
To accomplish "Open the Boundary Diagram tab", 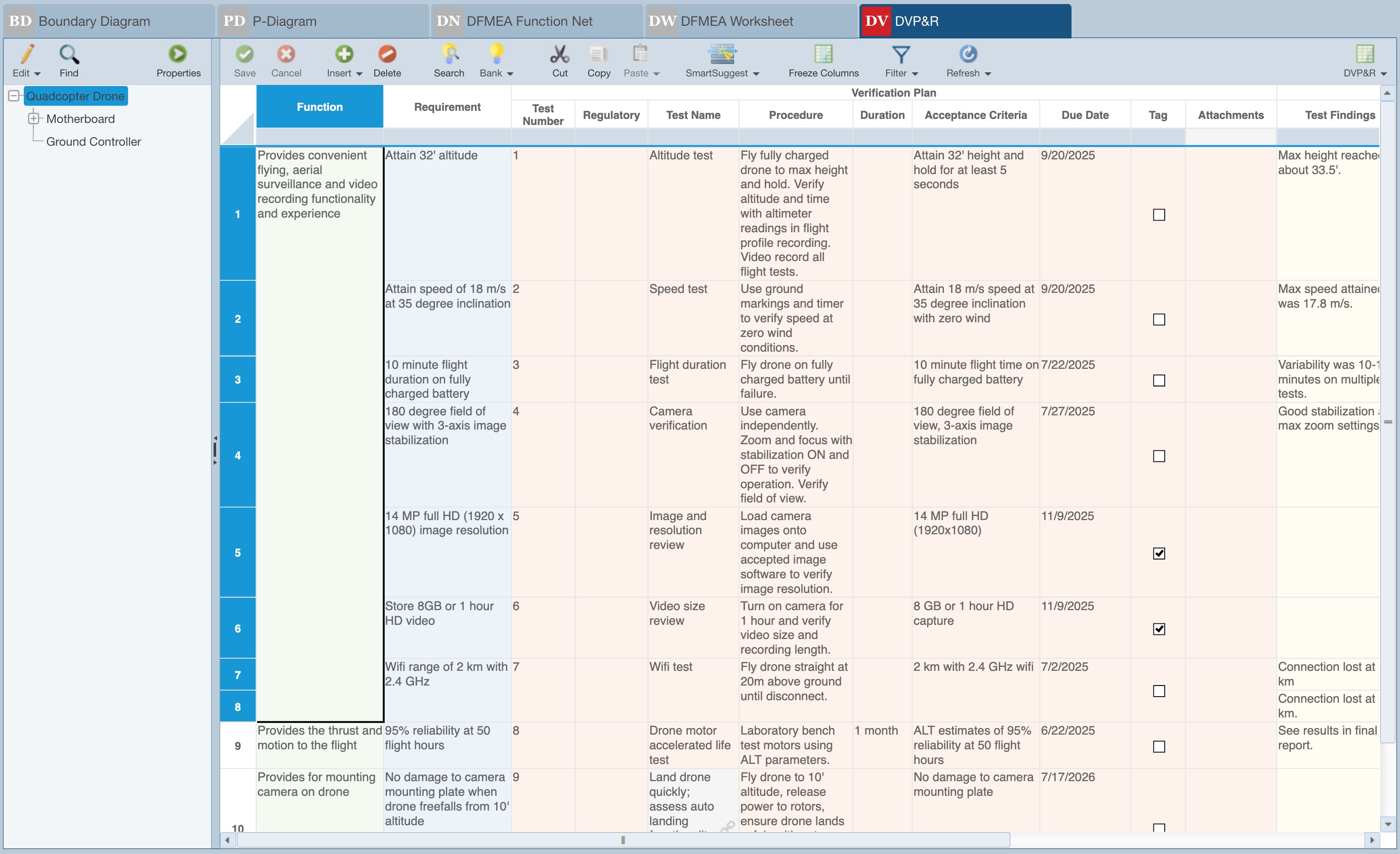I will [x=94, y=21].
